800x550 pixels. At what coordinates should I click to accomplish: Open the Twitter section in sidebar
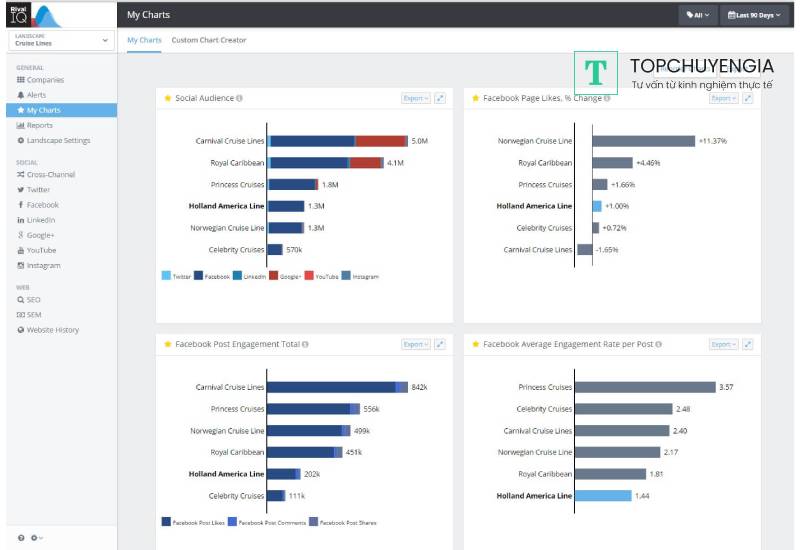coord(38,190)
